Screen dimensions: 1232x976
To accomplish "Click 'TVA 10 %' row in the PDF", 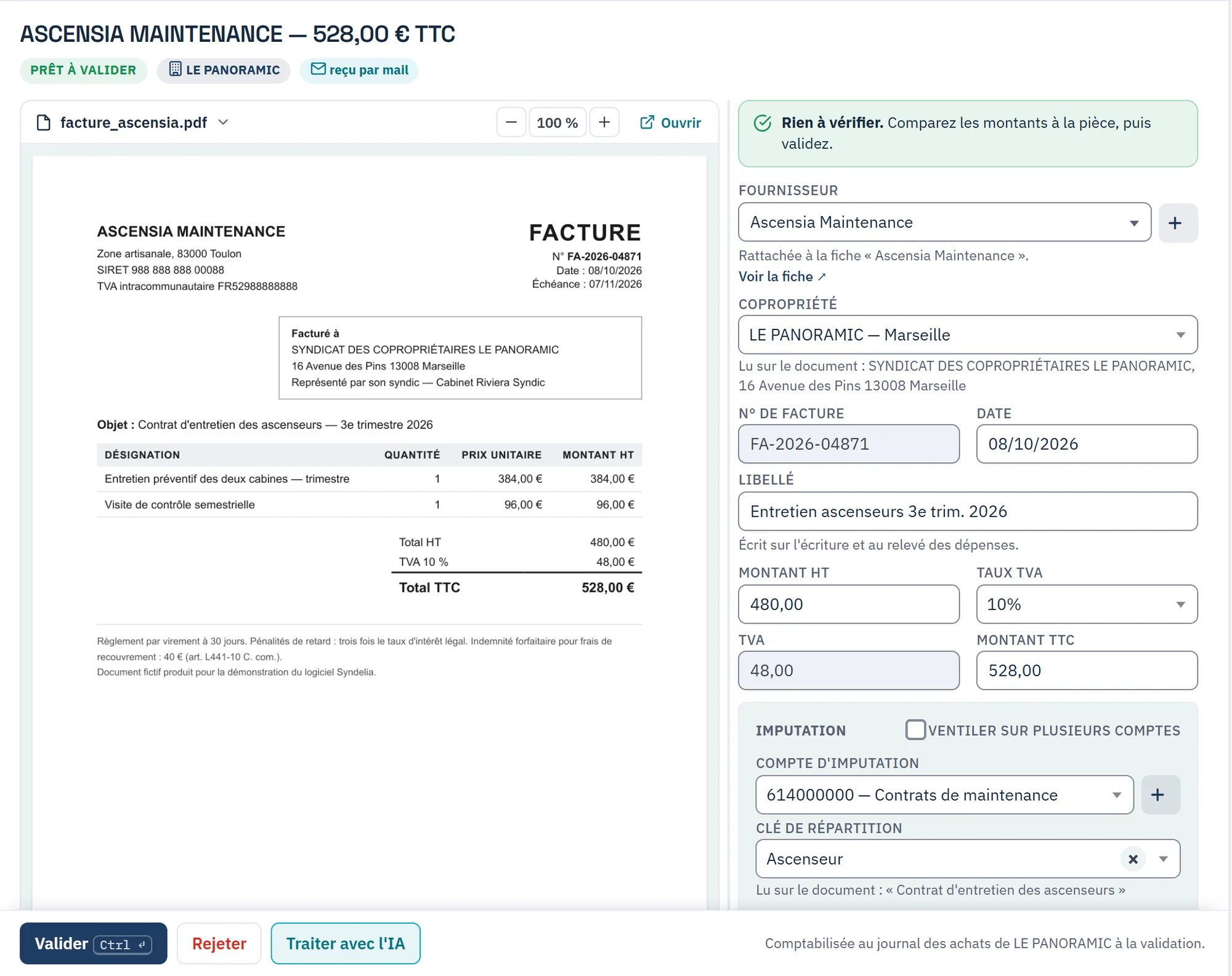I will click(x=516, y=562).
